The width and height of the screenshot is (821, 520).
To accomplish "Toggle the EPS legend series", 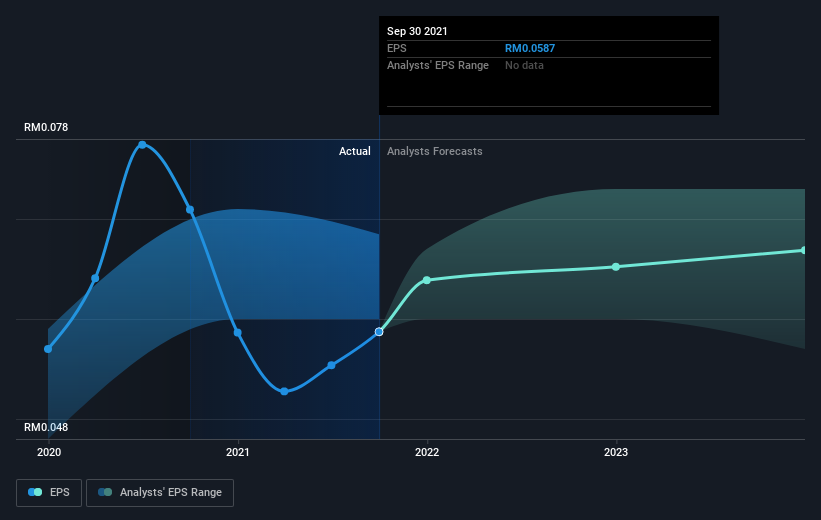I will tap(49, 493).
